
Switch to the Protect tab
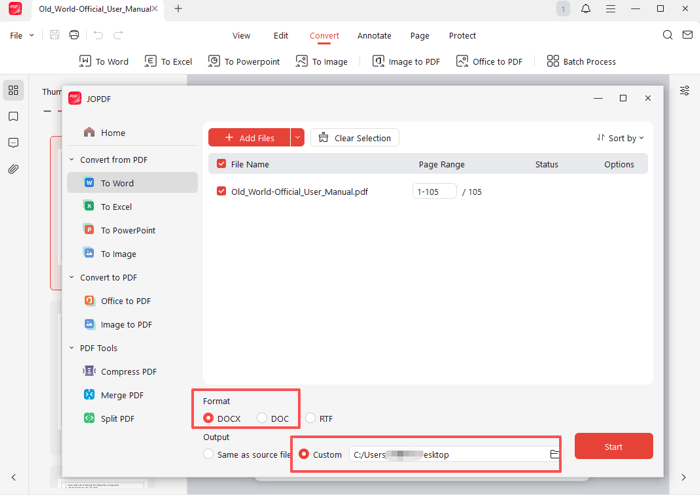(462, 35)
